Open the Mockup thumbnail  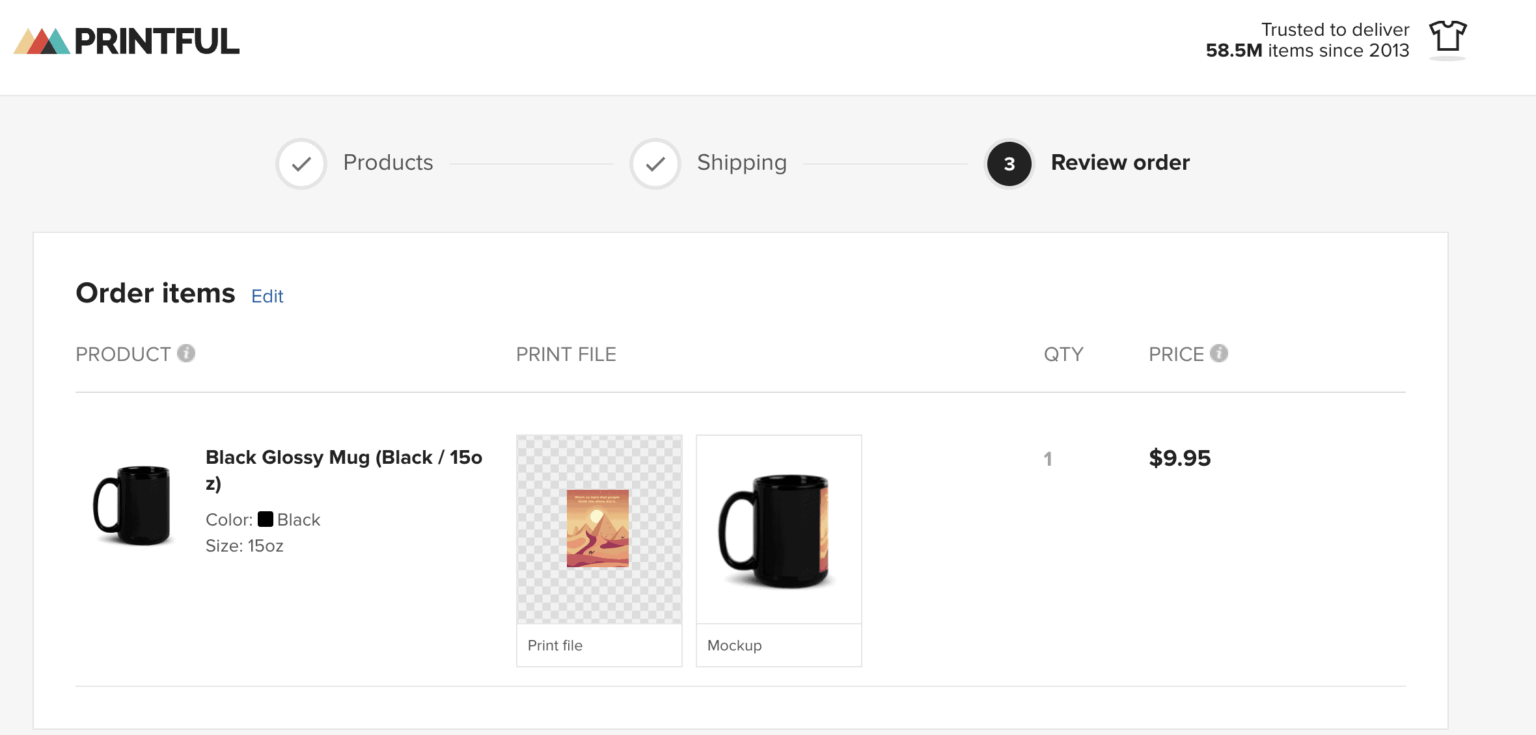778,528
